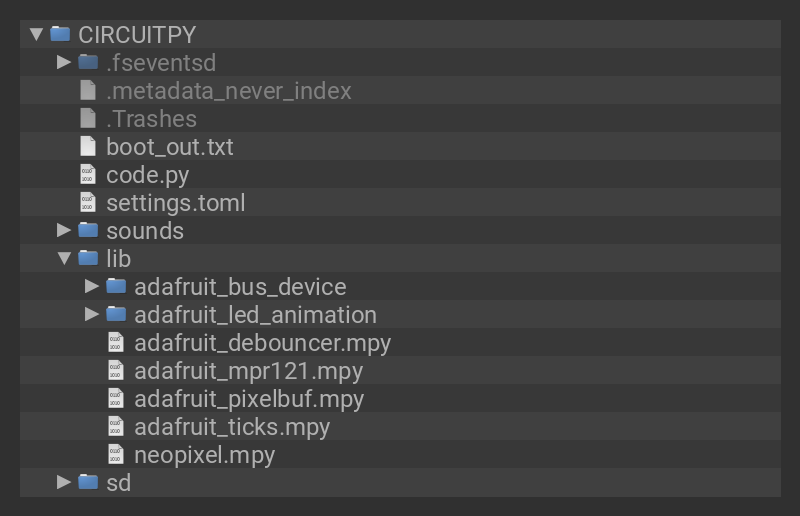800x516 pixels.
Task: Click the adafruit_bus_device folder icon
Action: [x=116, y=287]
